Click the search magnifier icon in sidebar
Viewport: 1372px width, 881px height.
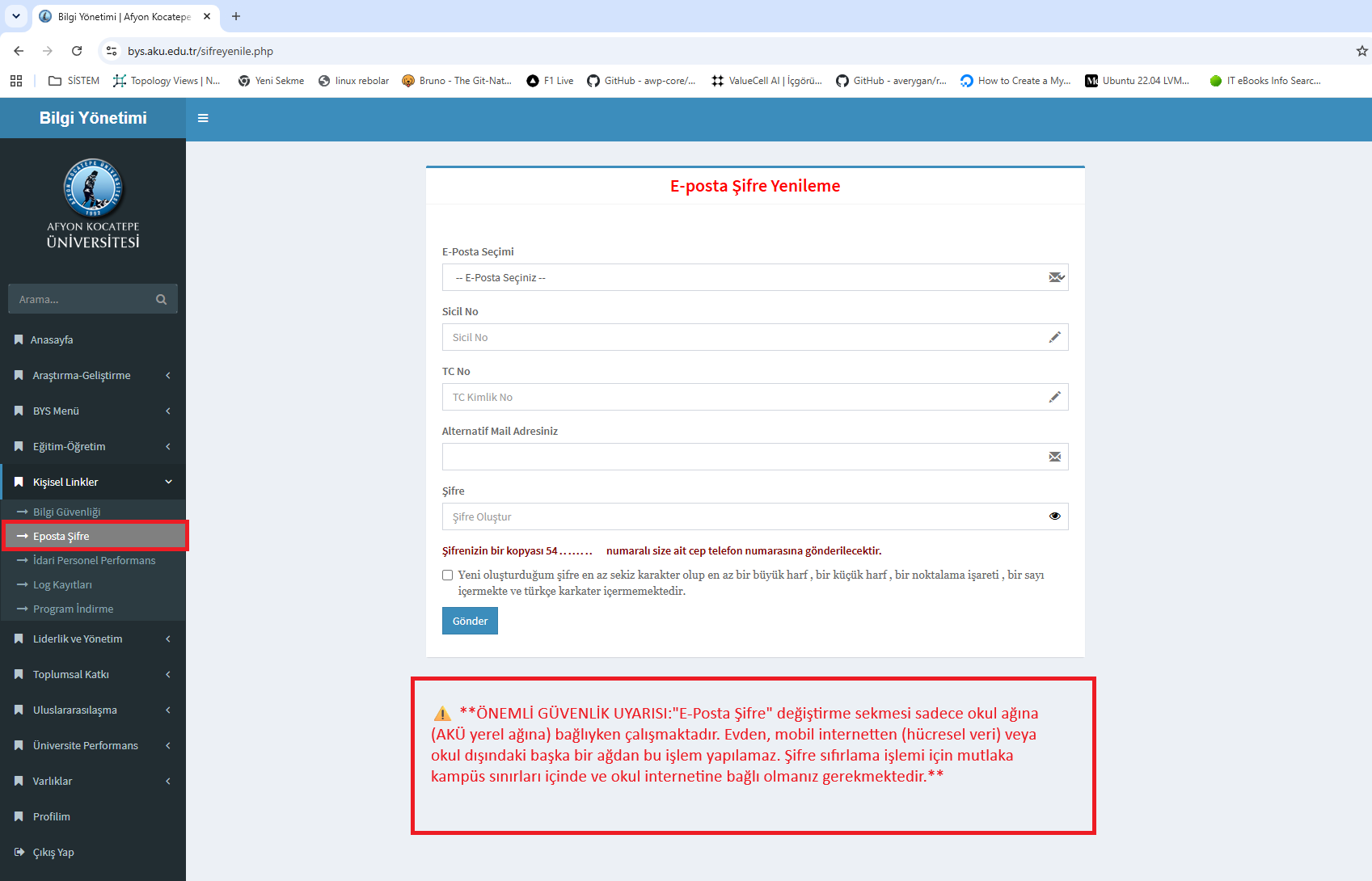point(161,299)
